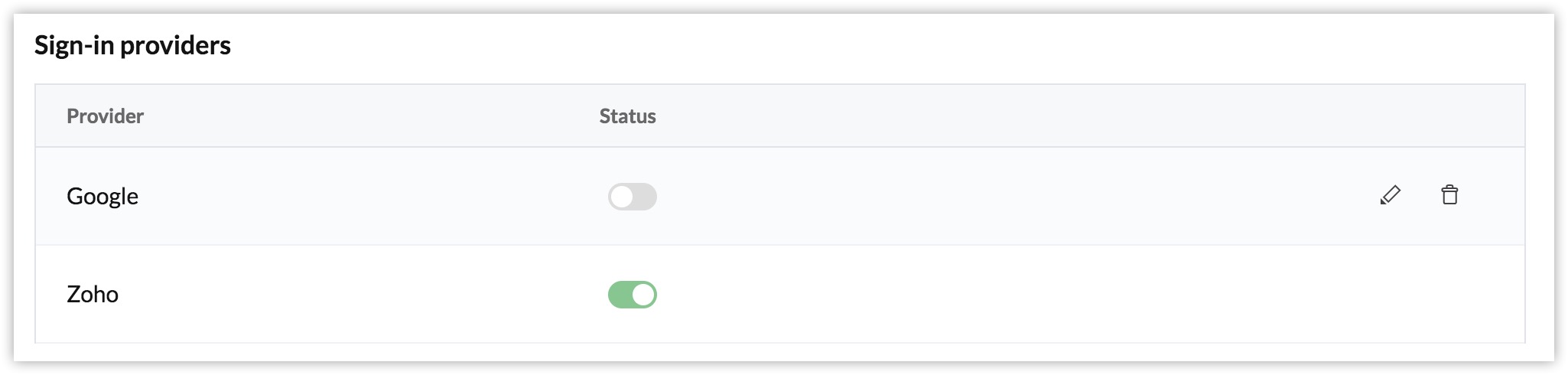This screenshot has width=1568, height=375.
Task: Select the Google provider name
Action: pyautogui.click(x=102, y=197)
